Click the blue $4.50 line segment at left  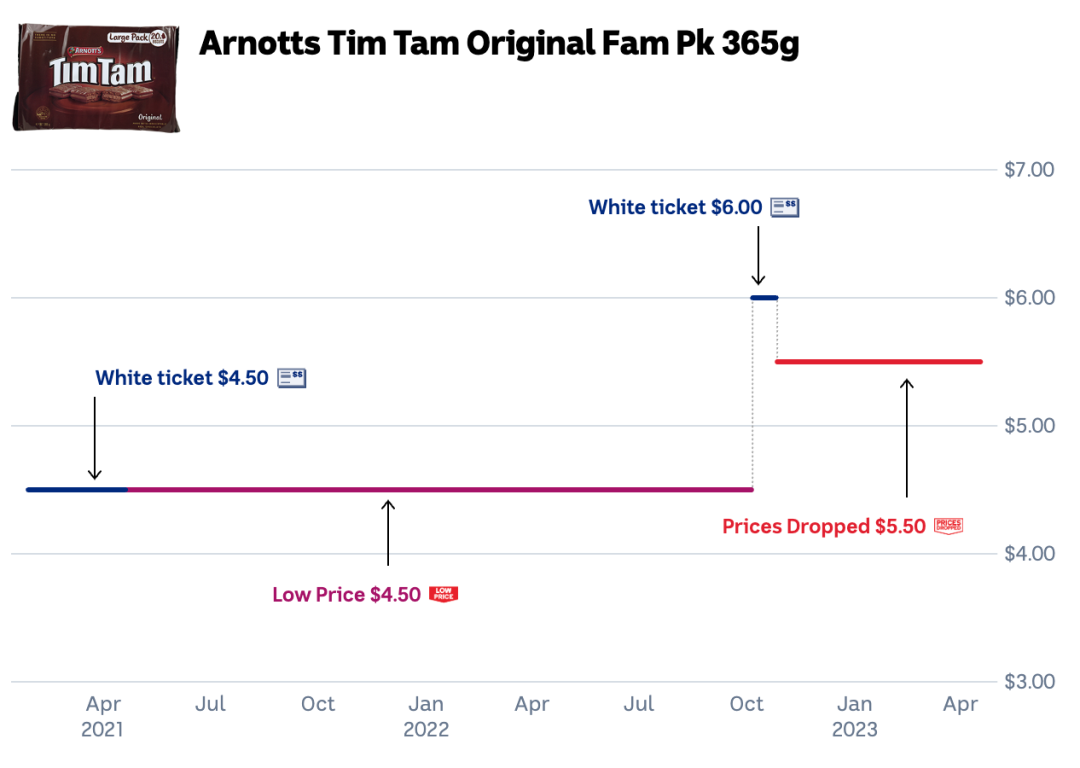(x=77, y=490)
